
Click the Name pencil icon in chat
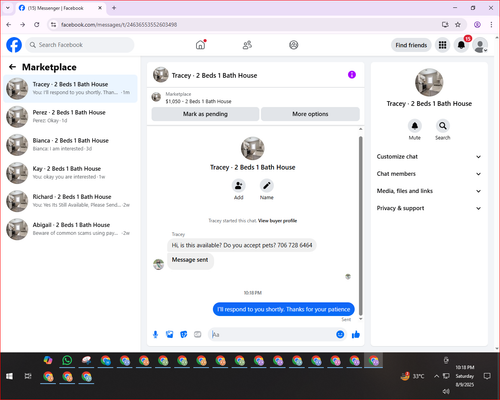267,186
